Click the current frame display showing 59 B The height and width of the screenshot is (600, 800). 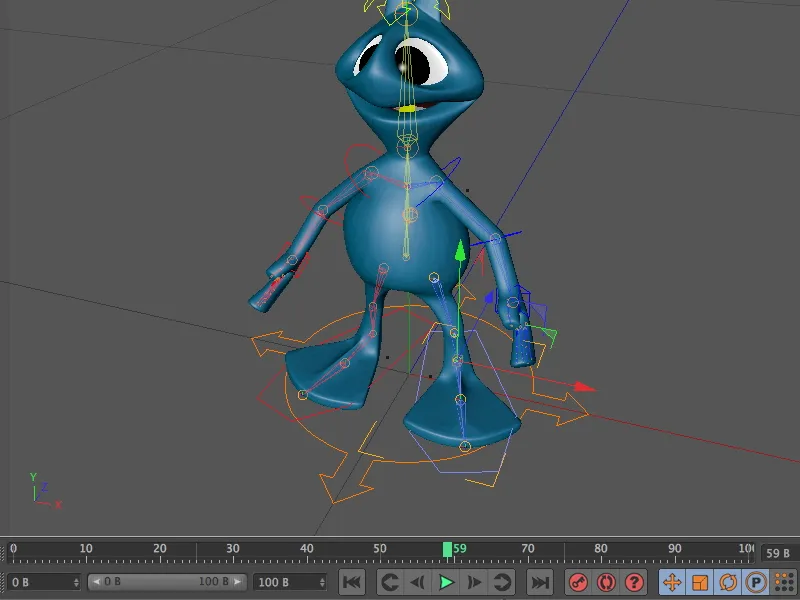778,553
